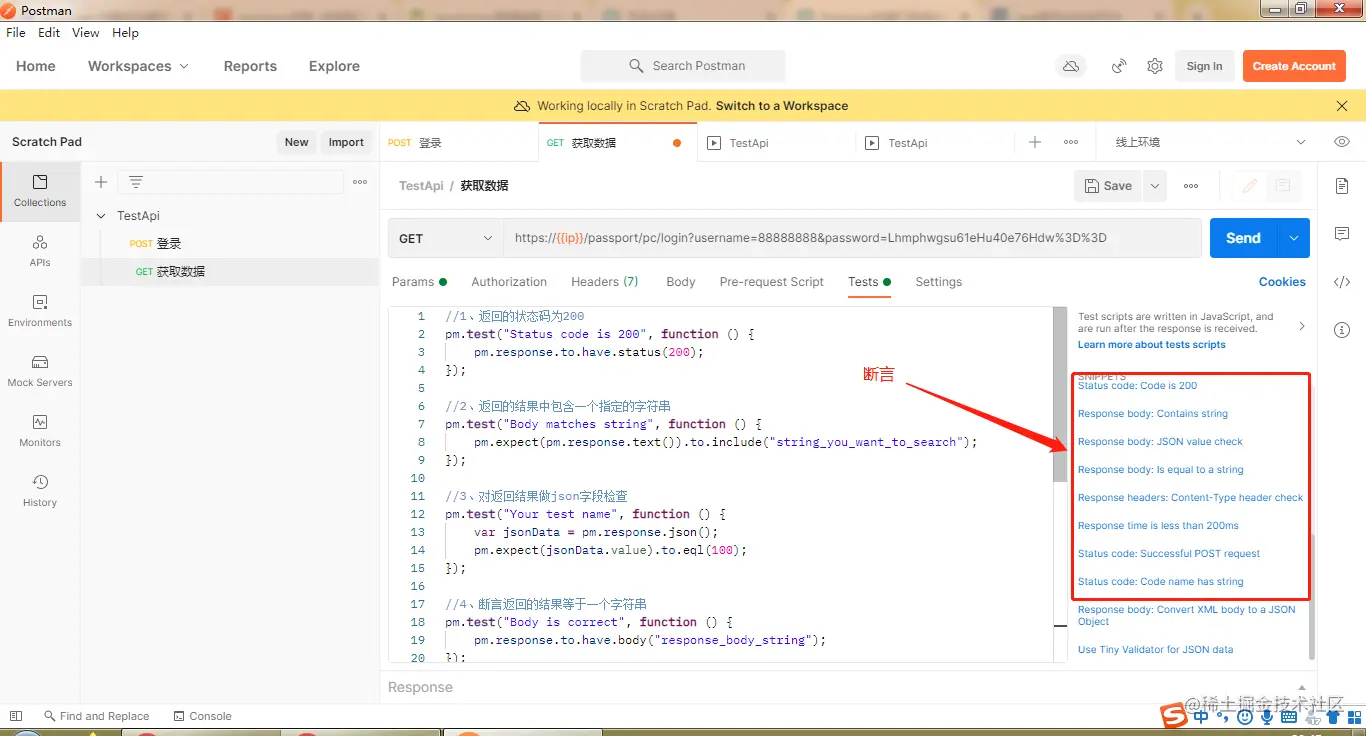Open the capture requests satellite icon
The image size is (1366, 736).
click(x=1120, y=66)
